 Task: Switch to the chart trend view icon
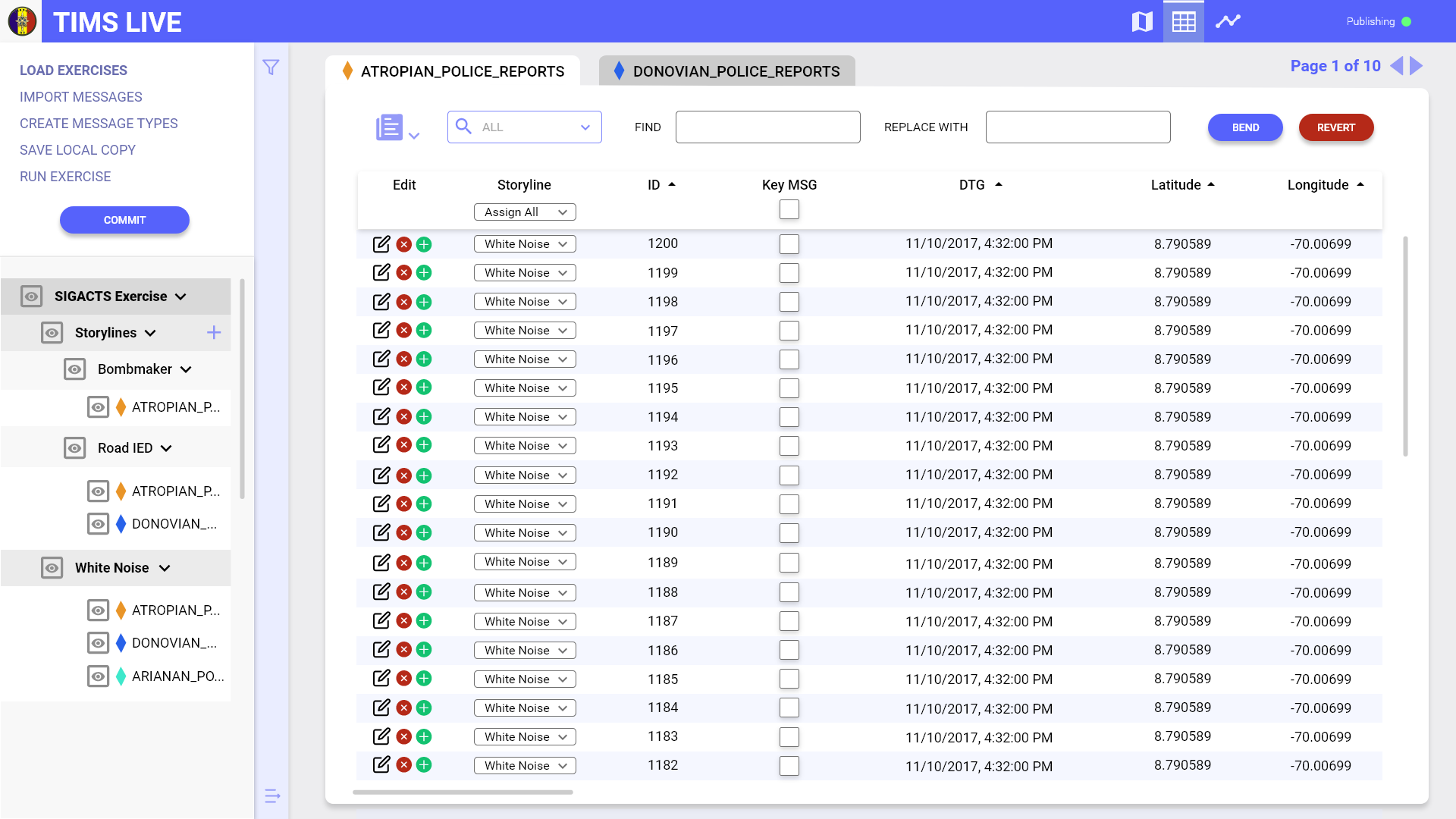point(1228,21)
